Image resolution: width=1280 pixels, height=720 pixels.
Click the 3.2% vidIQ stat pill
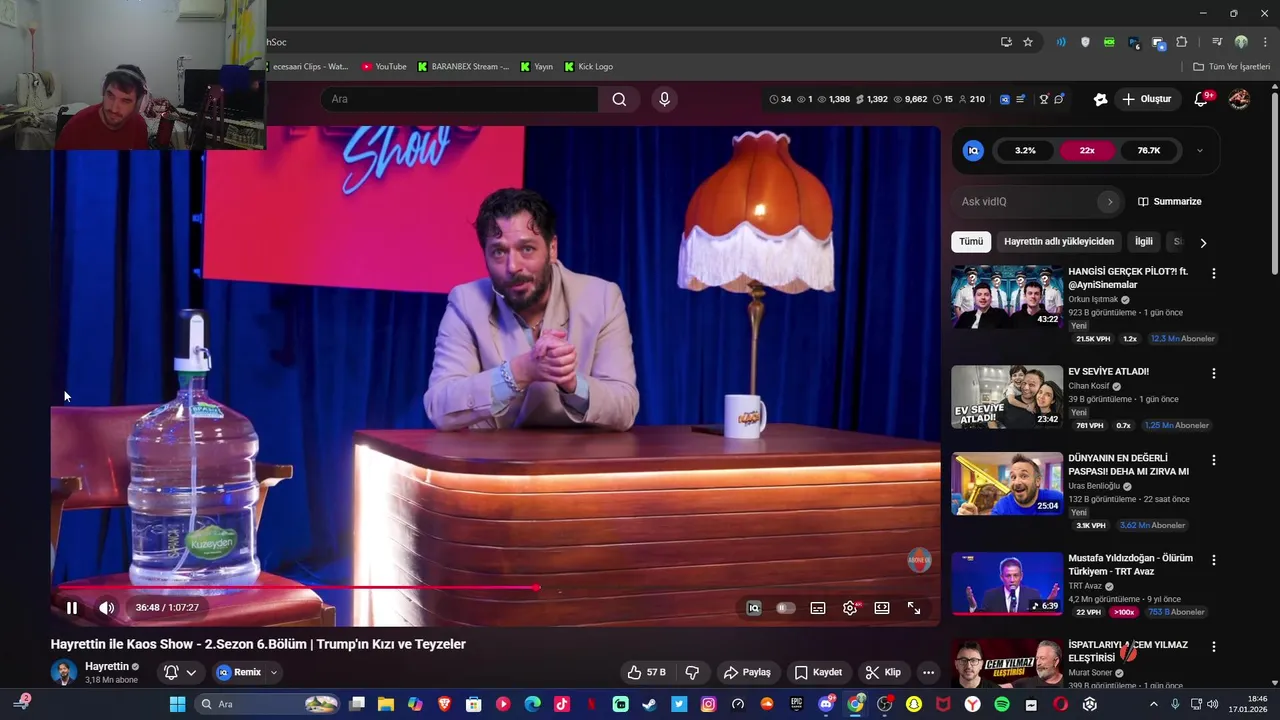coord(1025,150)
